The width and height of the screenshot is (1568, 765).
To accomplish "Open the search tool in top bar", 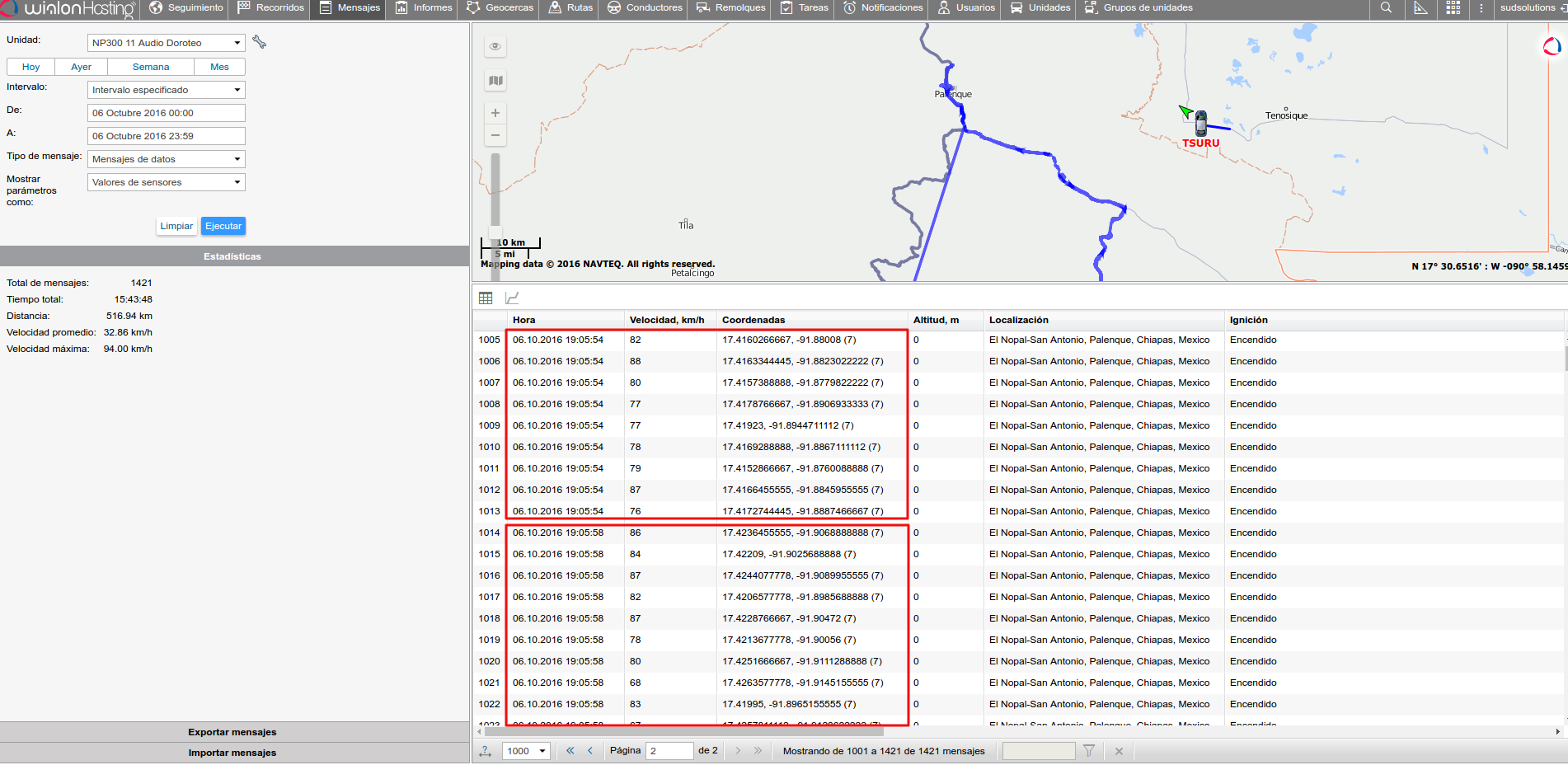I will point(1386,8).
